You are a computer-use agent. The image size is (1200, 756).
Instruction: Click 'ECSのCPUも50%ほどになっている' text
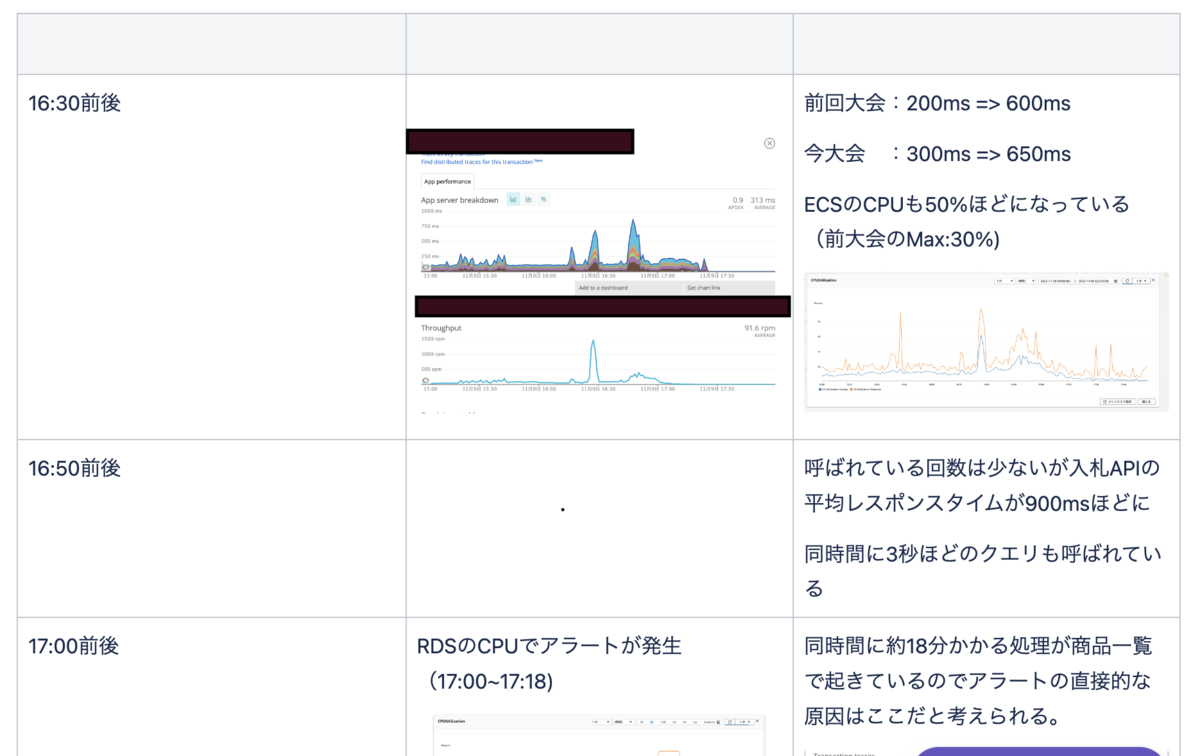coord(967,205)
